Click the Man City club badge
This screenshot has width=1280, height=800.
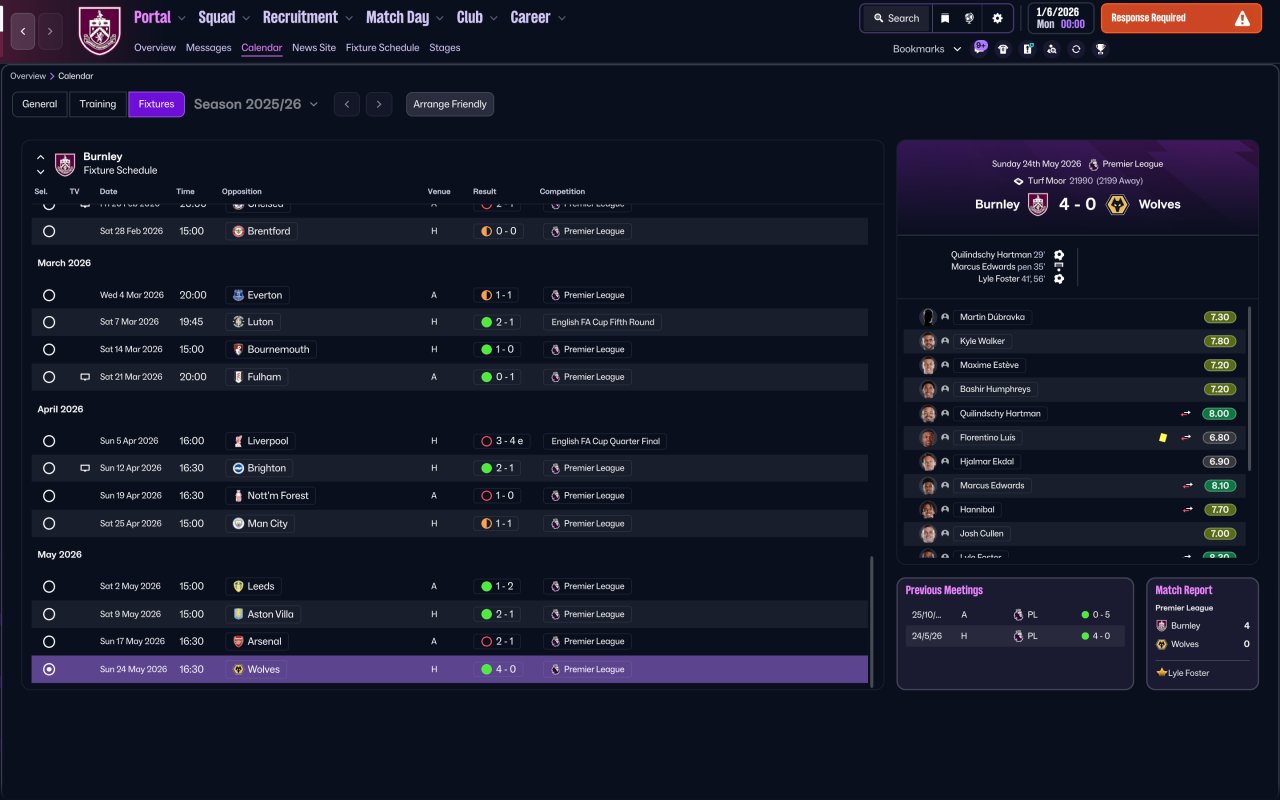point(238,523)
